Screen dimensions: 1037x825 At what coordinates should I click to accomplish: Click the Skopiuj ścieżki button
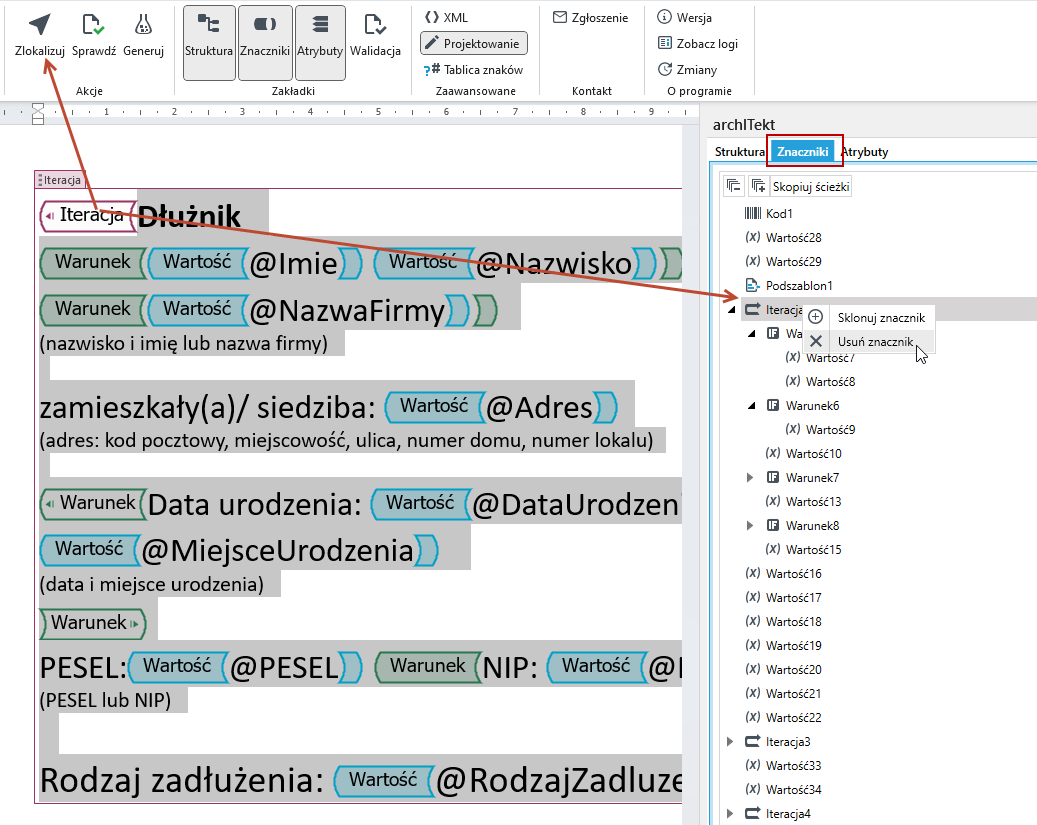[x=811, y=187]
